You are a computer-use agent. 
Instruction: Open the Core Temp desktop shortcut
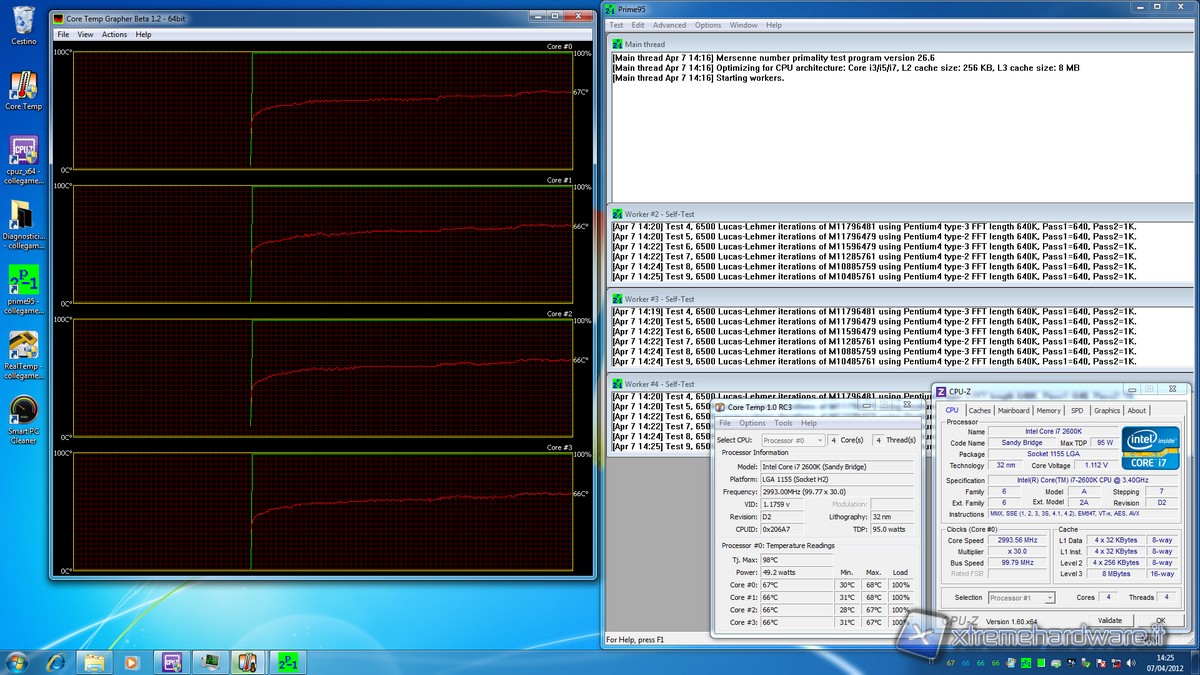click(23, 87)
